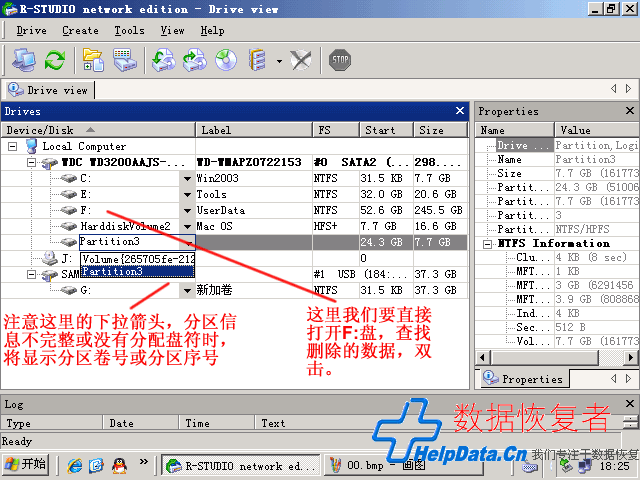
Task: Sort by FS column header
Action: point(336,130)
